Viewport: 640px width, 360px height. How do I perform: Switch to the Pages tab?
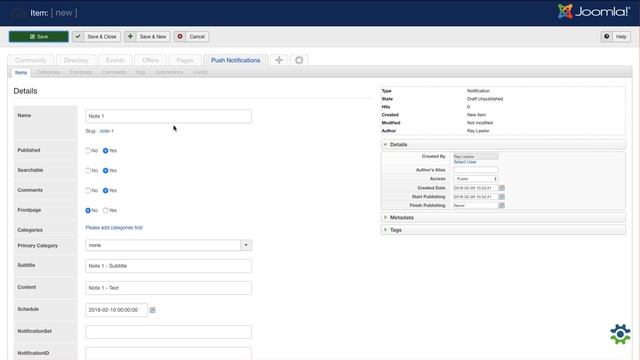click(185, 60)
